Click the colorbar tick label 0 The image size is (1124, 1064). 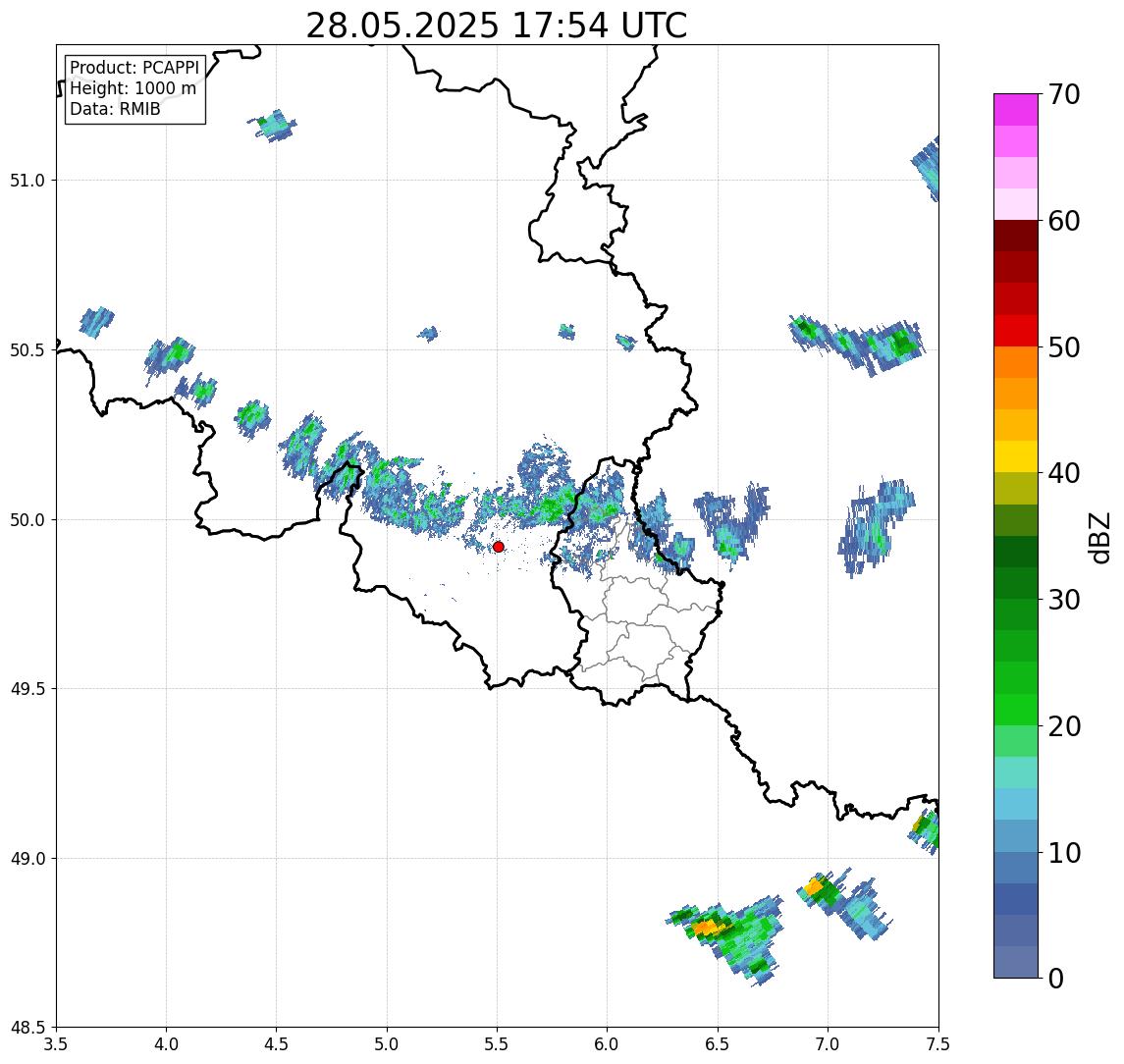click(x=1056, y=978)
